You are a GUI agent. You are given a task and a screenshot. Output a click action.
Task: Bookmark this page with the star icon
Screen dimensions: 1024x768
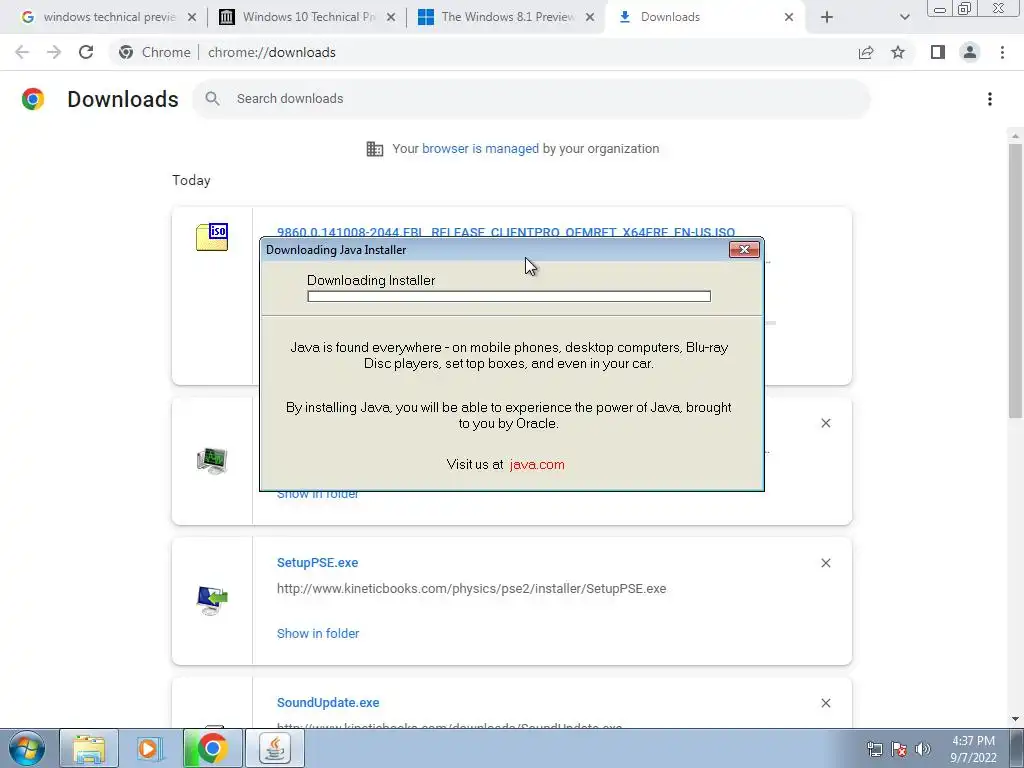click(x=898, y=52)
